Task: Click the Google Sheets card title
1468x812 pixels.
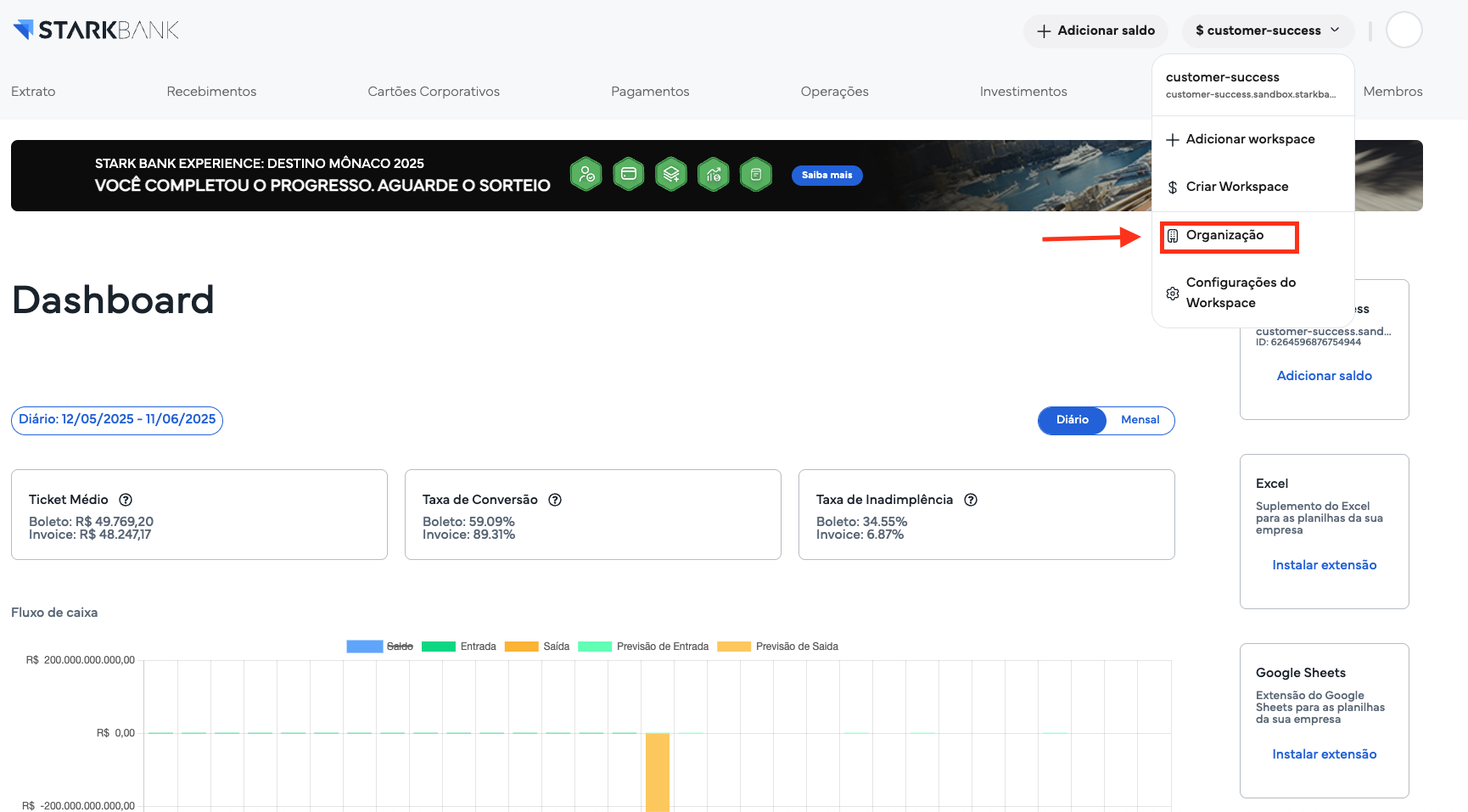Action: [1301, 673]
